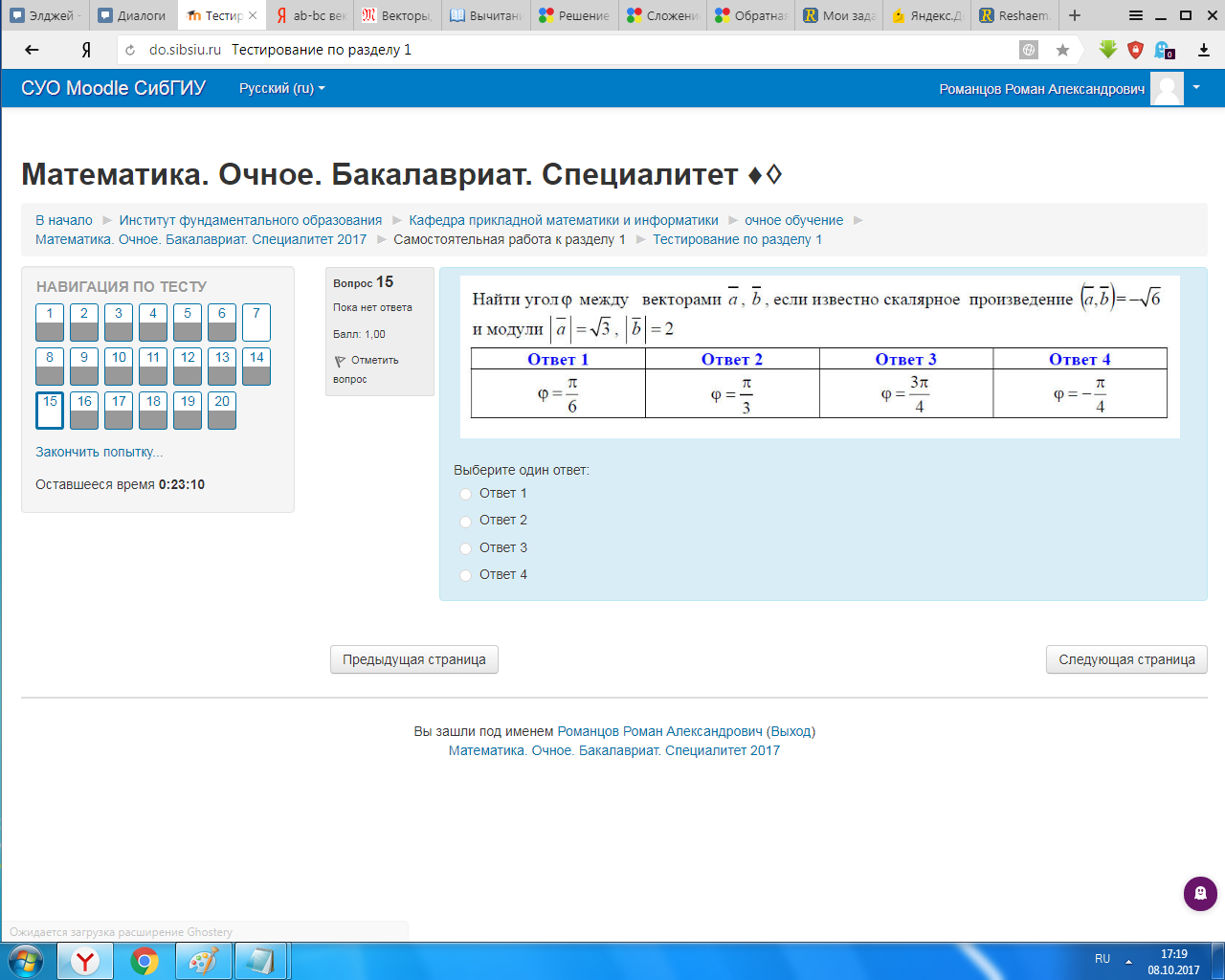Open the Ghostery extension icon in toolbar
This screenshot has height=980, width=1225.
(1164, 50)
